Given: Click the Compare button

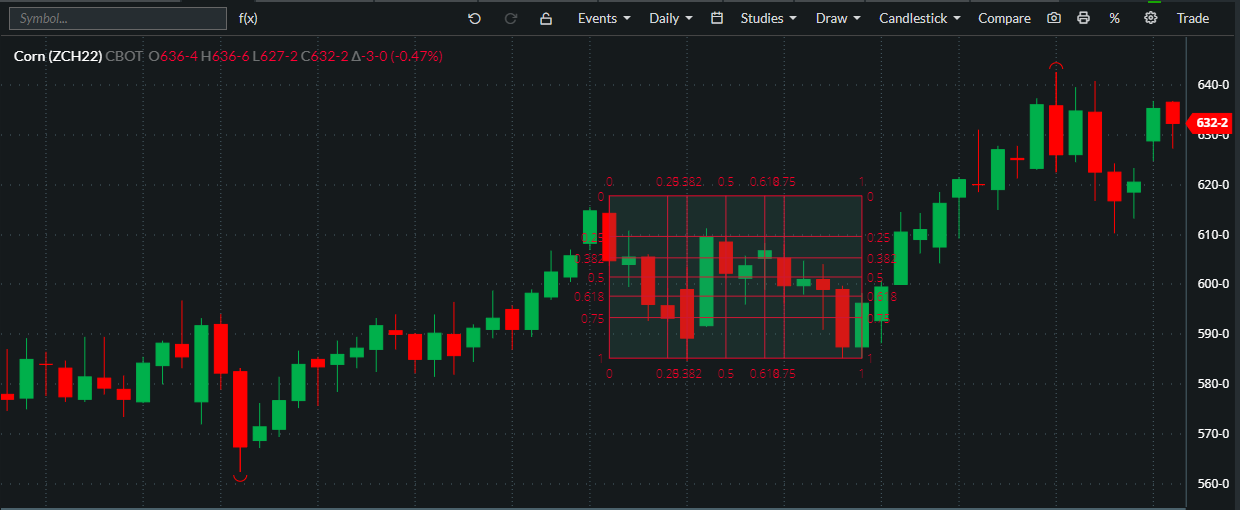Looking at the screenshot, I should (x=1004, y=18).
